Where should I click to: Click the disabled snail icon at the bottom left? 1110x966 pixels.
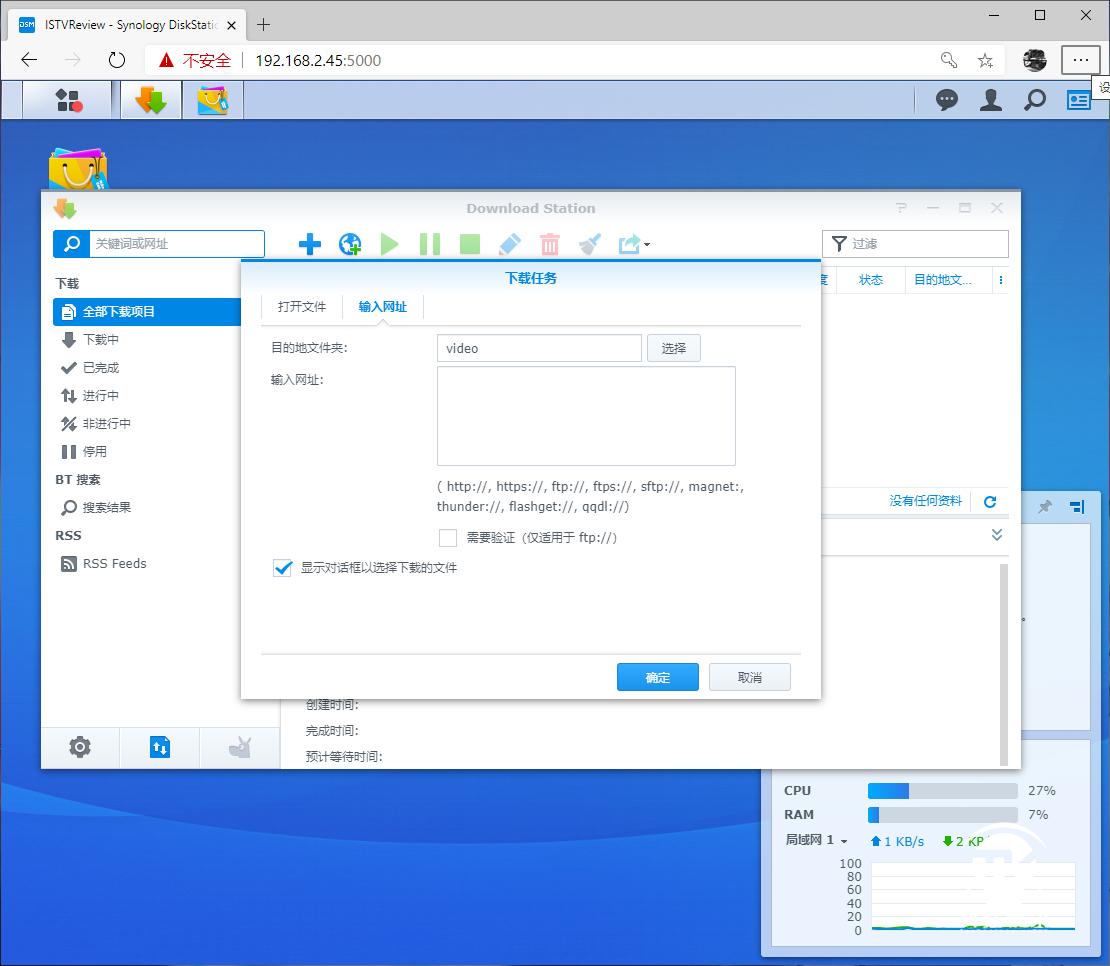(x=240, y=747)
